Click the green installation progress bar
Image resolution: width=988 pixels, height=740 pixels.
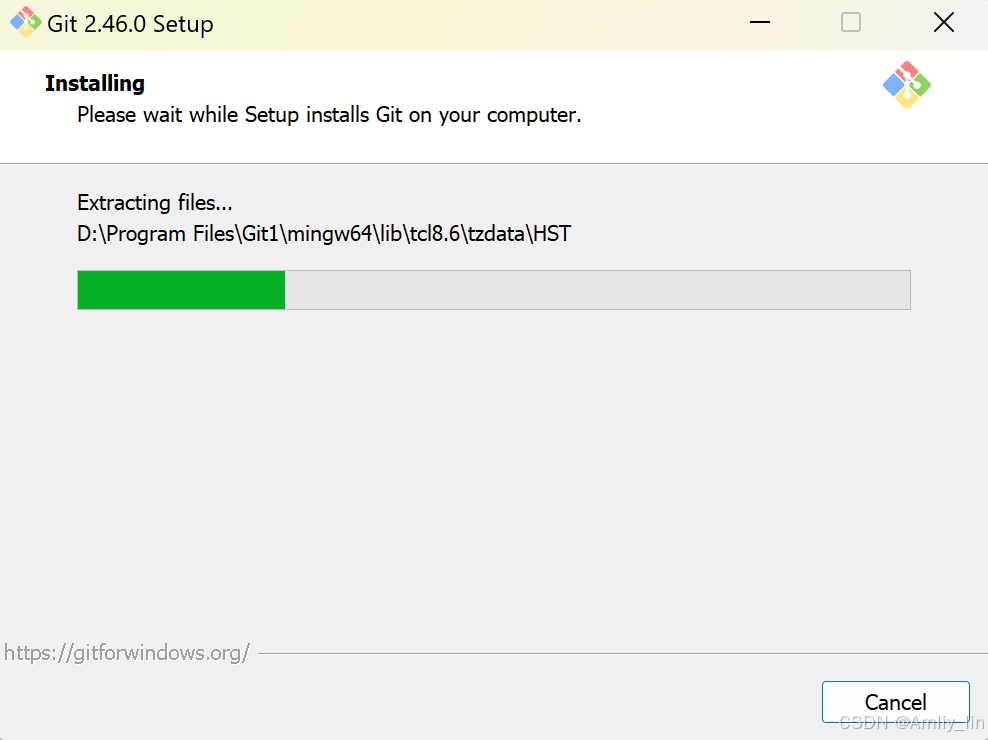point(493,290)
